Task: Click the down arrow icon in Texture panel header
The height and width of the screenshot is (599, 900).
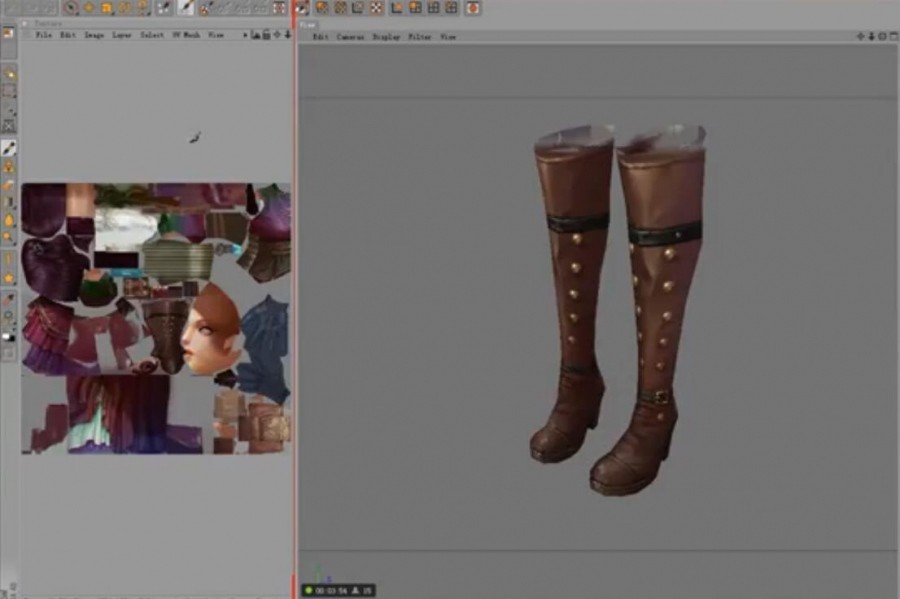Action: [288, 35]
